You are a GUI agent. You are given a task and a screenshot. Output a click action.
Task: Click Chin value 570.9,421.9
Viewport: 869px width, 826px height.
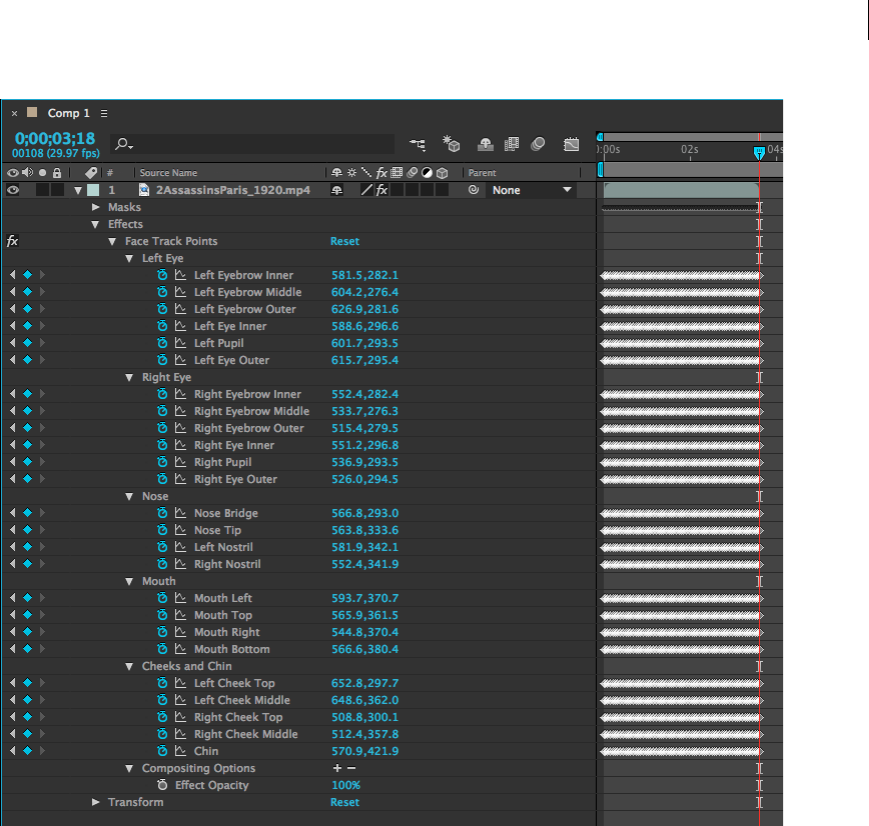365,751
